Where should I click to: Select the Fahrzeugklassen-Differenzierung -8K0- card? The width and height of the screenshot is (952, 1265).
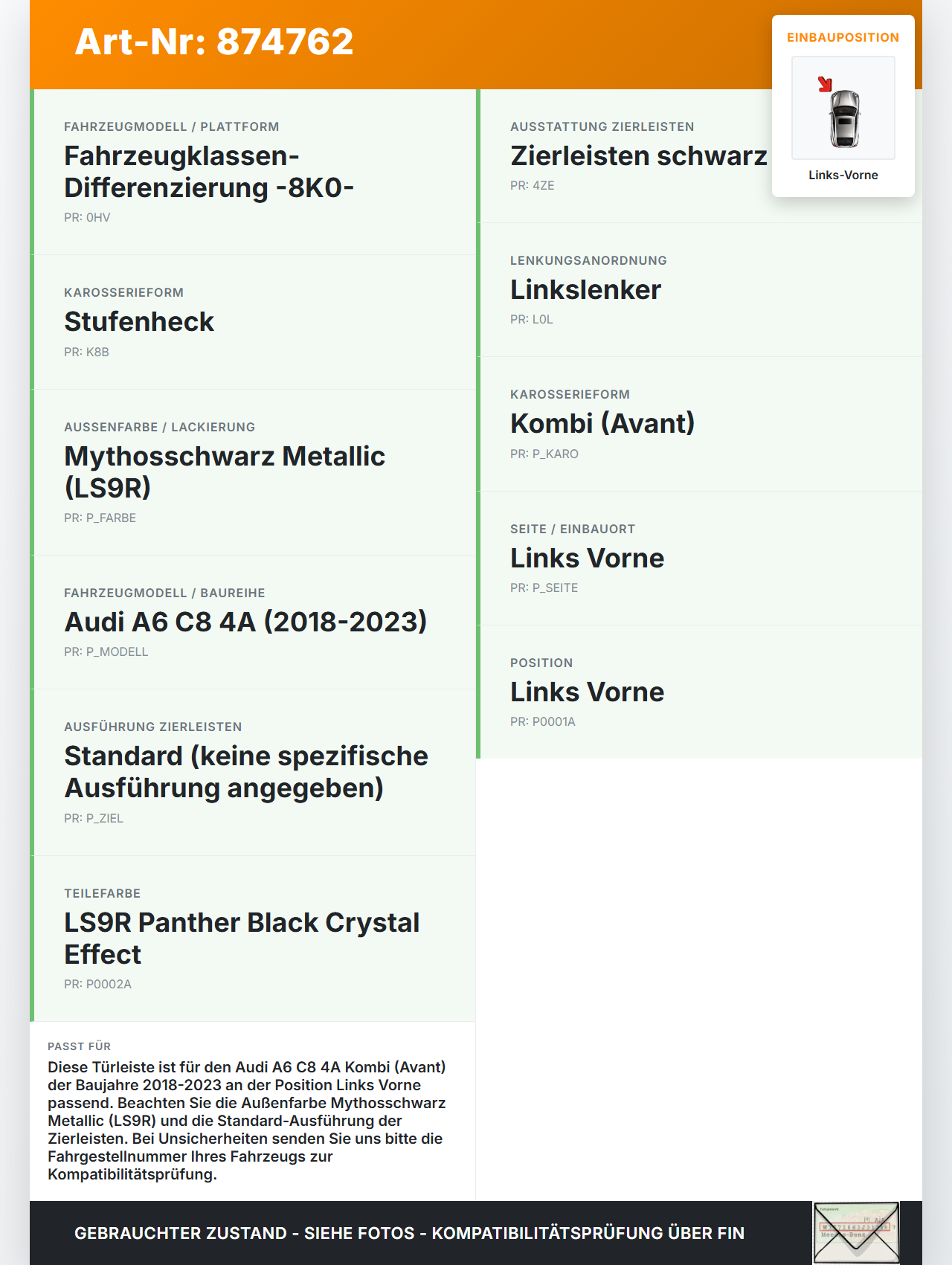click(x=253, y=172)
